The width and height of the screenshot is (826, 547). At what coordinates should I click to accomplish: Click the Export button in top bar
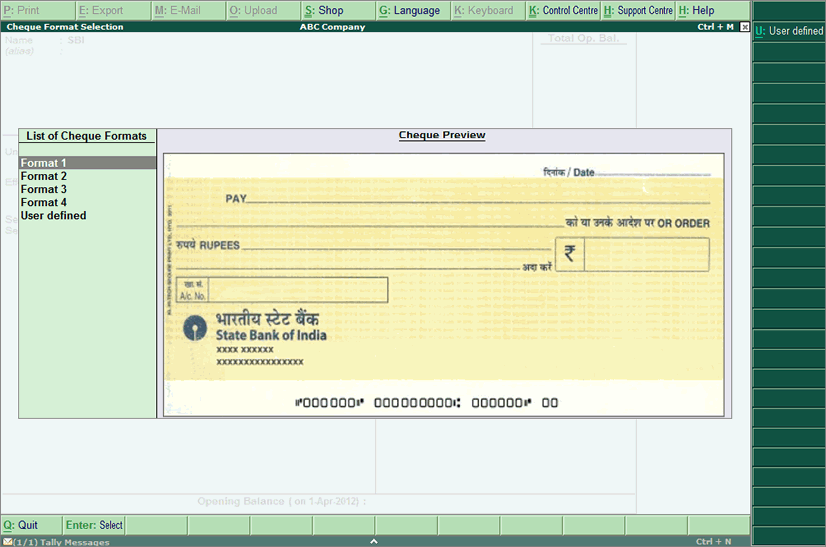pos(114,11)
